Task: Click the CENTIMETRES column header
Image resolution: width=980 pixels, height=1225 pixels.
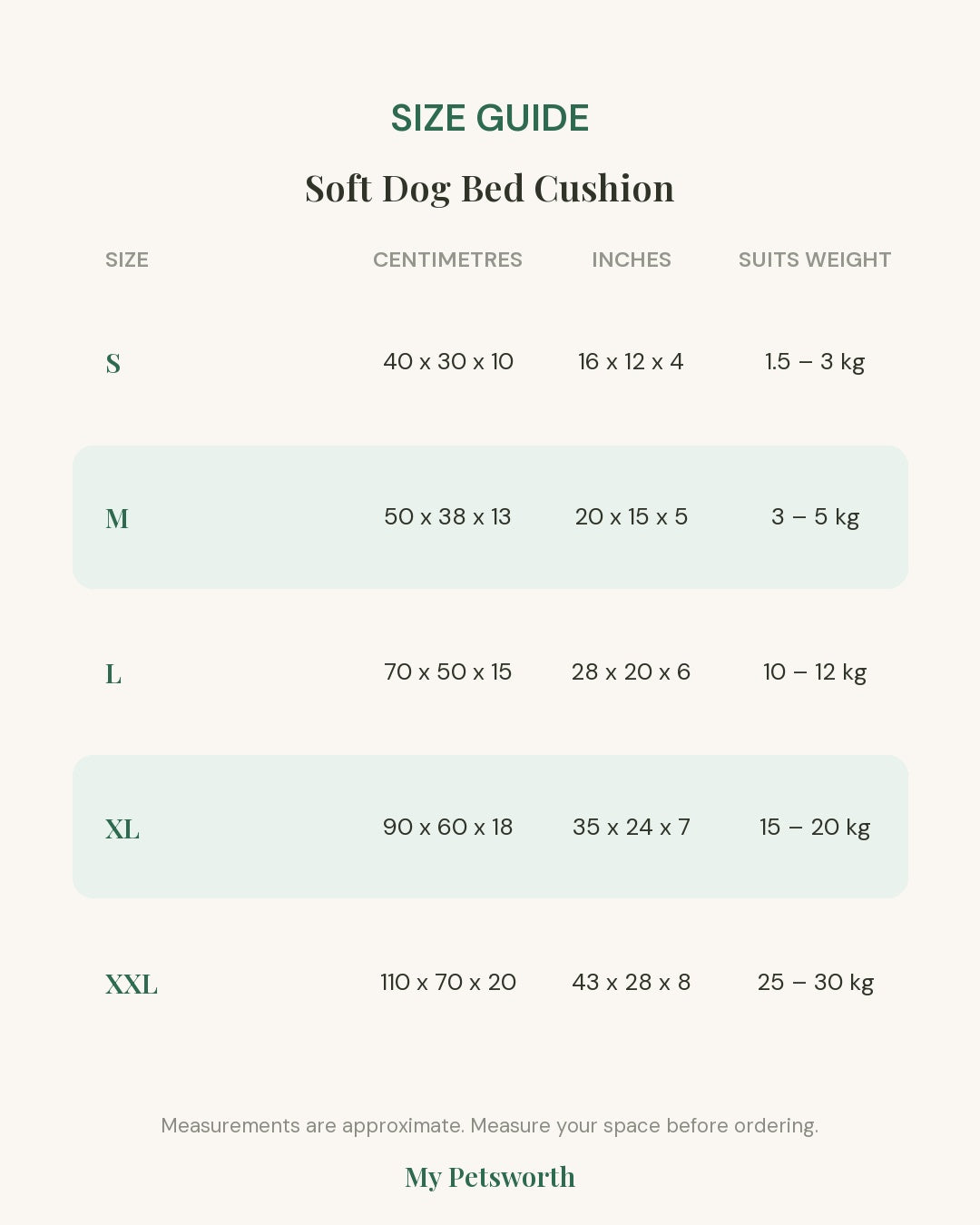Action: pos(447,260)
